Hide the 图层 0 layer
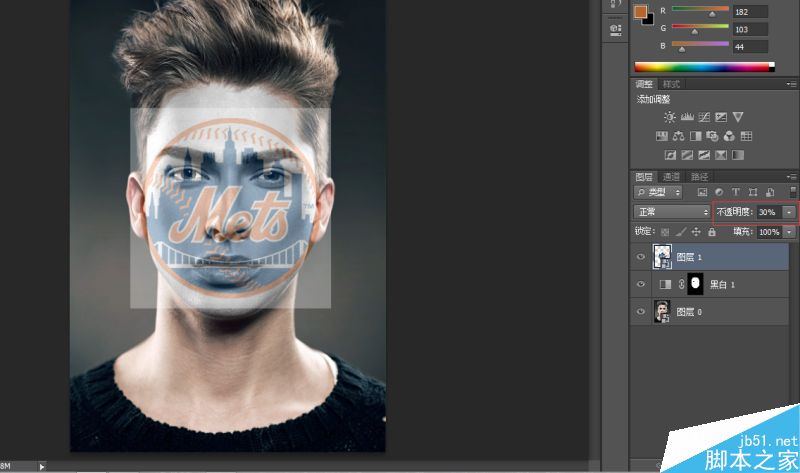 [641, 312]
